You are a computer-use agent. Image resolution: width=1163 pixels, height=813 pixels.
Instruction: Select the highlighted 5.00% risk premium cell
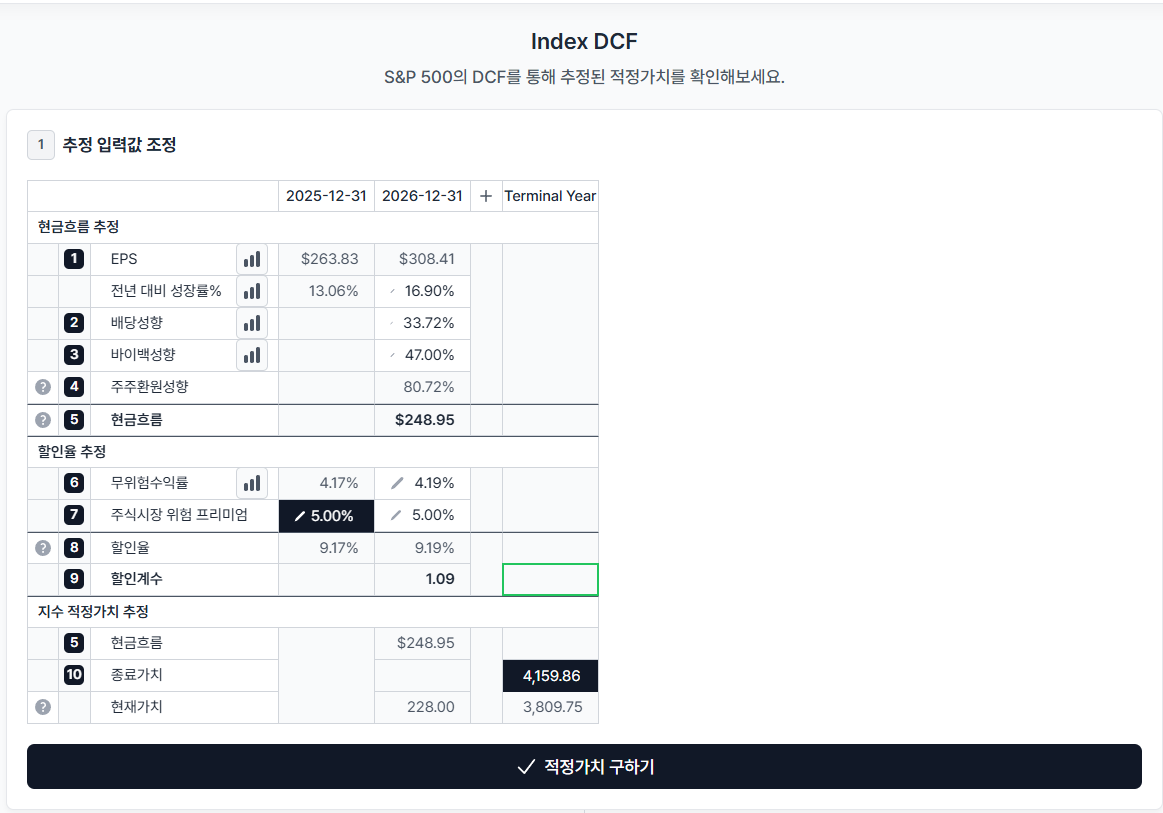tap(326, 516)
